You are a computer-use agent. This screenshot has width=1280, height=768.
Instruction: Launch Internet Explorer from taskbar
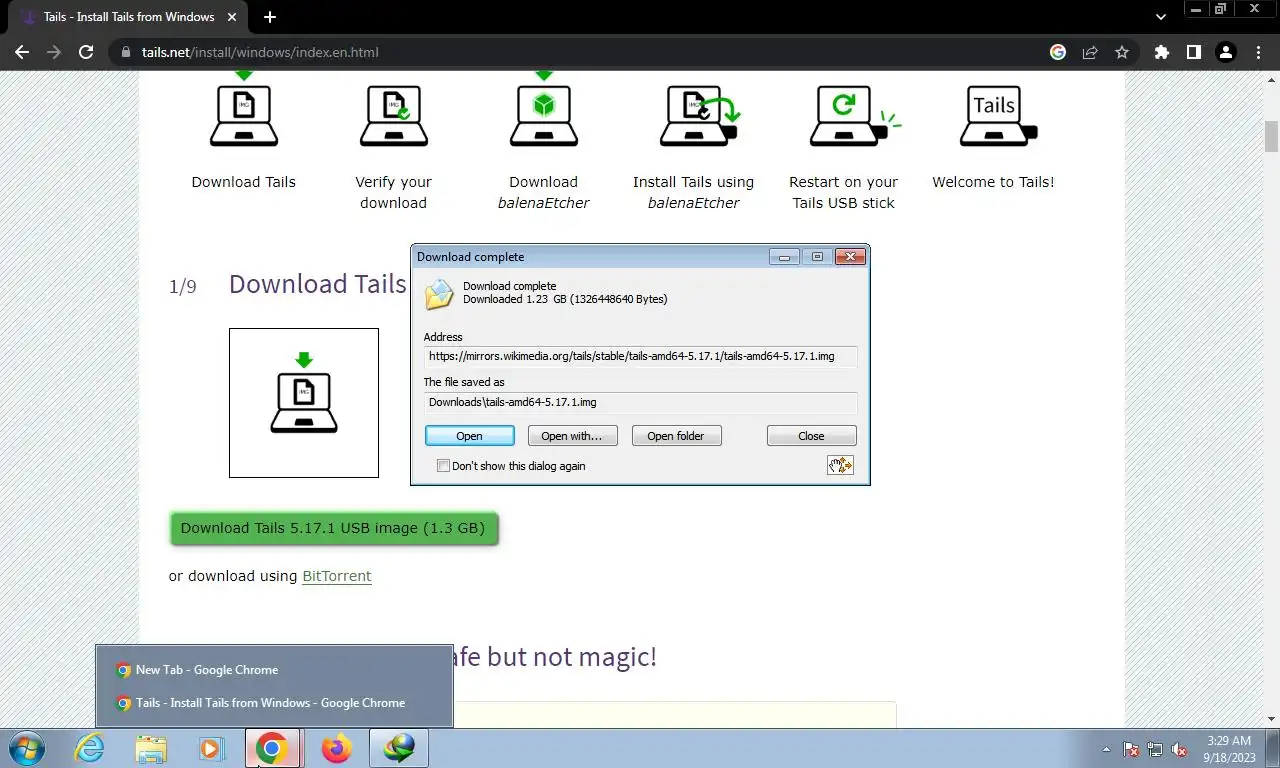pyautogui.click(x=90, y=748)
